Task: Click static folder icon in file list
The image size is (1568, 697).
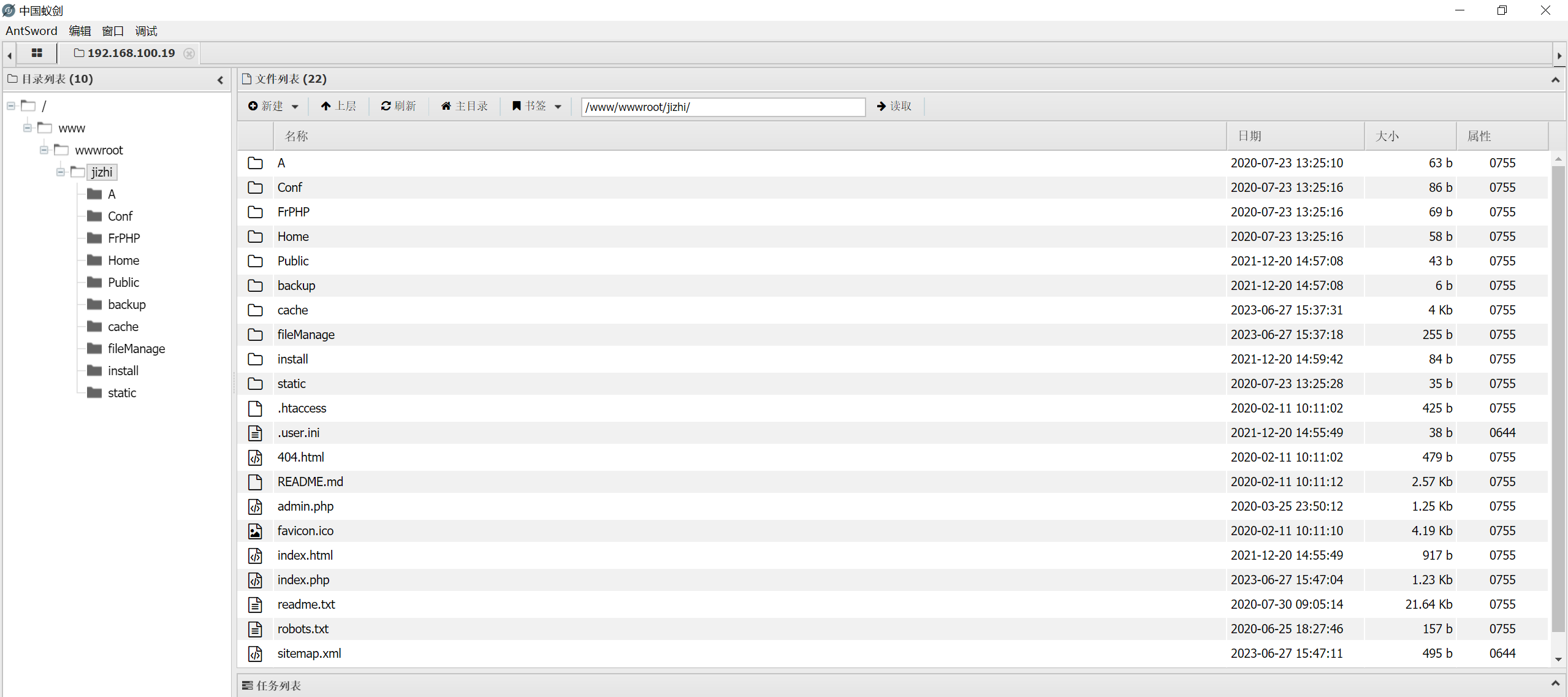Action: (255, 384)
